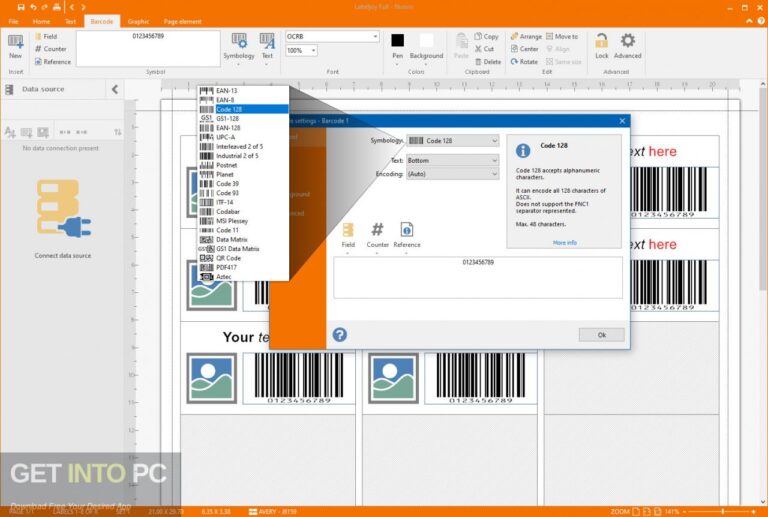Switch to the Graphic tab

(138, 22)
